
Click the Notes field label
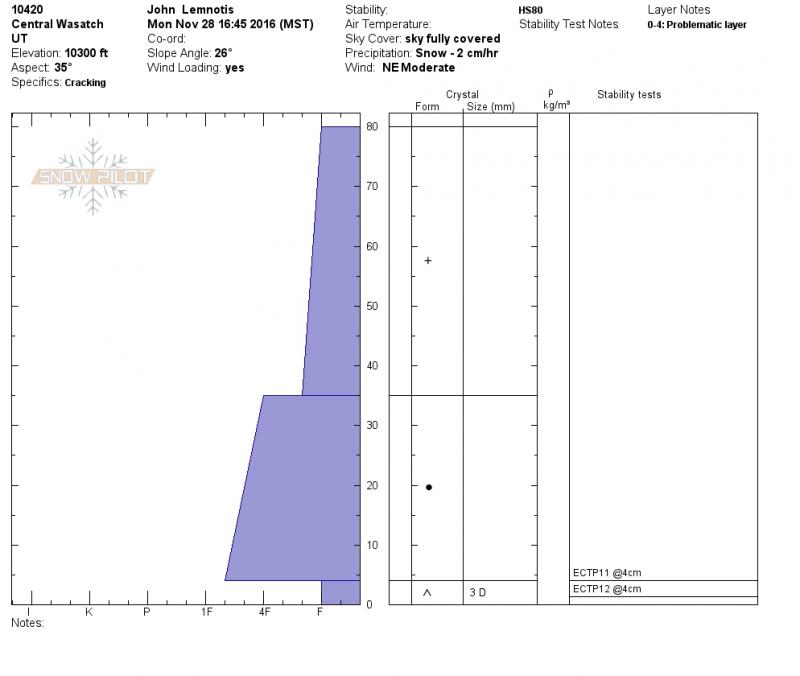click(x=28, y=623)
